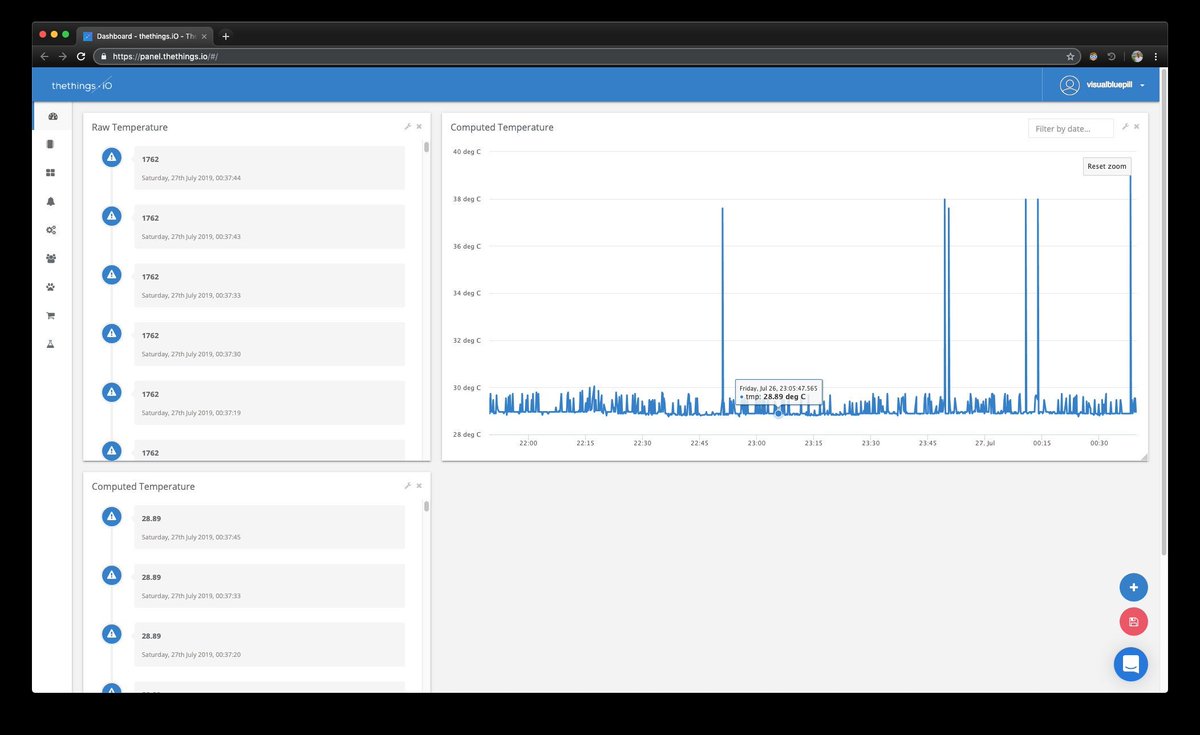
Task: Click the lower Computed Temperature list scrollbar
Action: pos(426,507)
